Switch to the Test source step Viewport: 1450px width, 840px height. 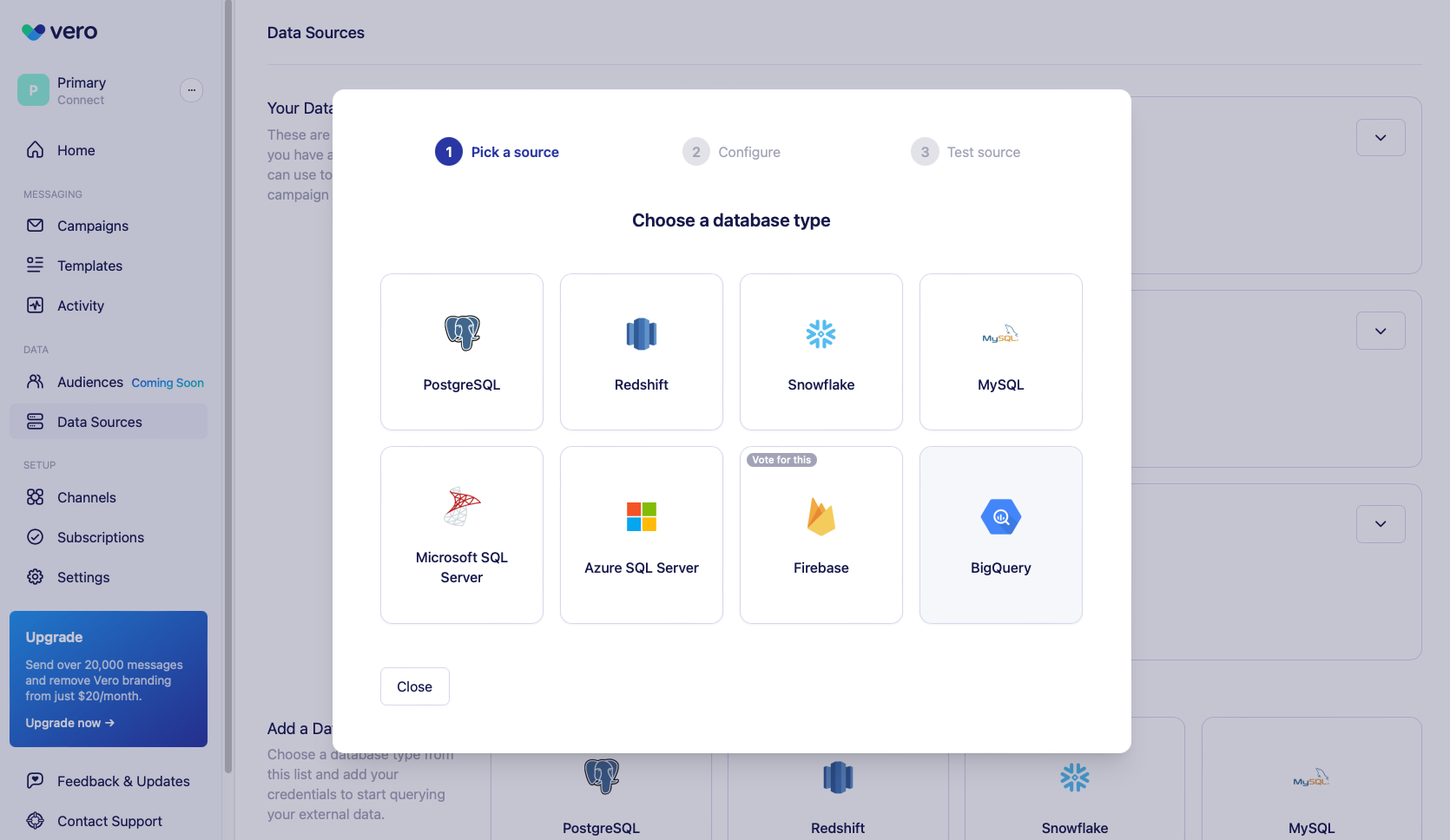coord(965,151)
